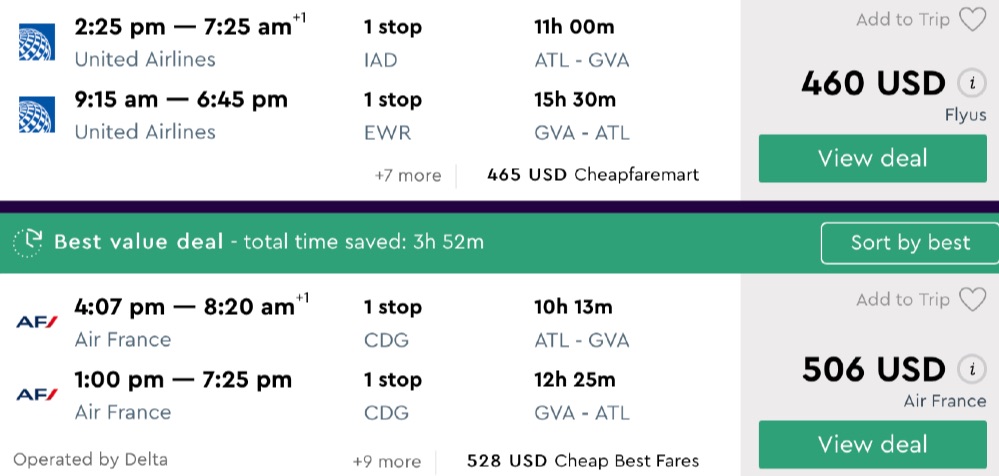Click United Airlines logo on the 9:15 am flight

pos(36,115)
